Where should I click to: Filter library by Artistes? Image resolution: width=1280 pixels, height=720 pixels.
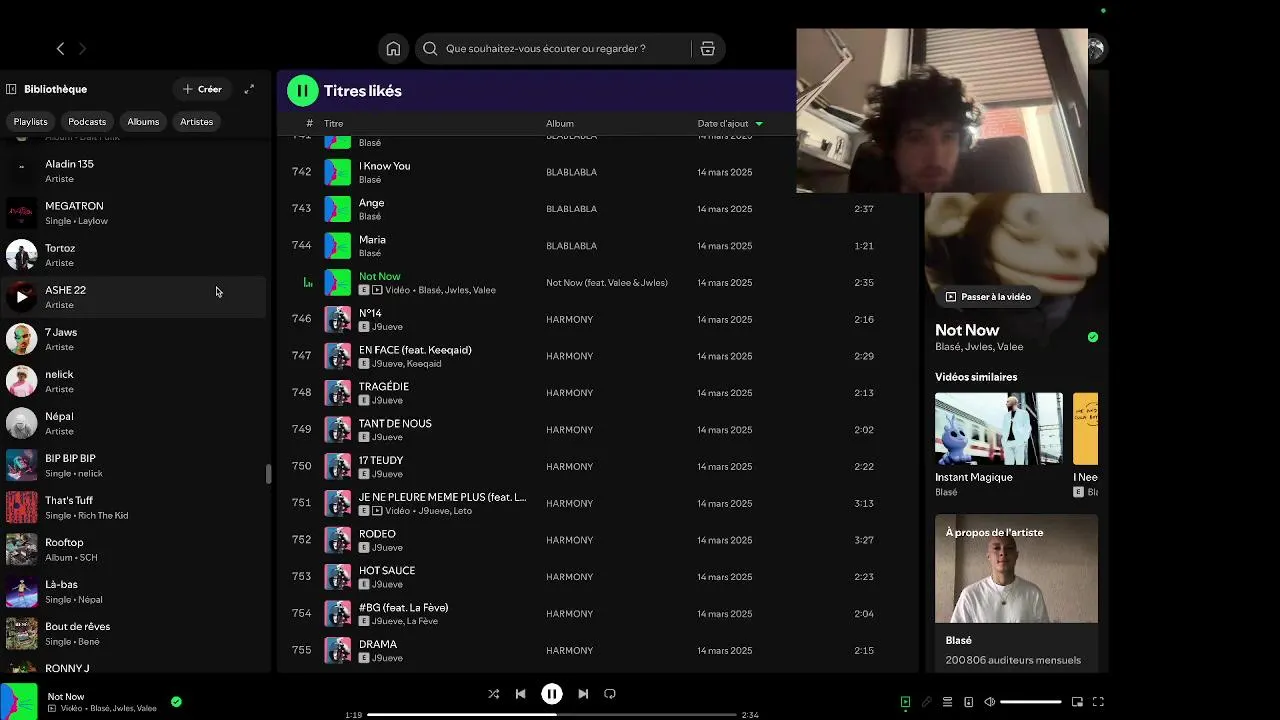click(x=196, y=121)
